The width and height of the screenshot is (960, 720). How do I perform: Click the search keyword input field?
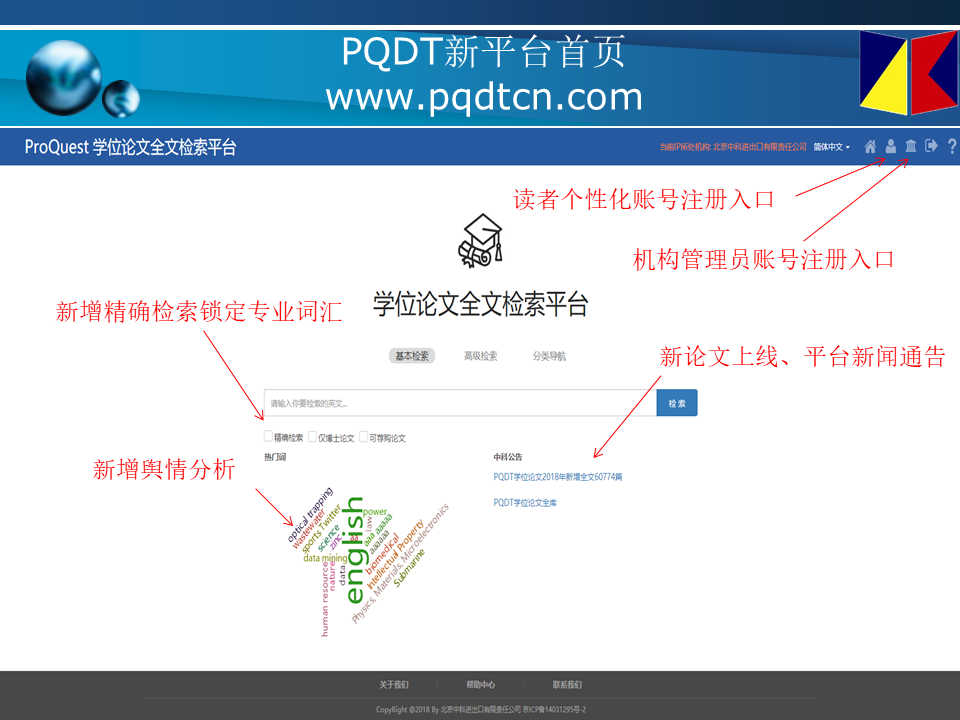click(459, 403)
